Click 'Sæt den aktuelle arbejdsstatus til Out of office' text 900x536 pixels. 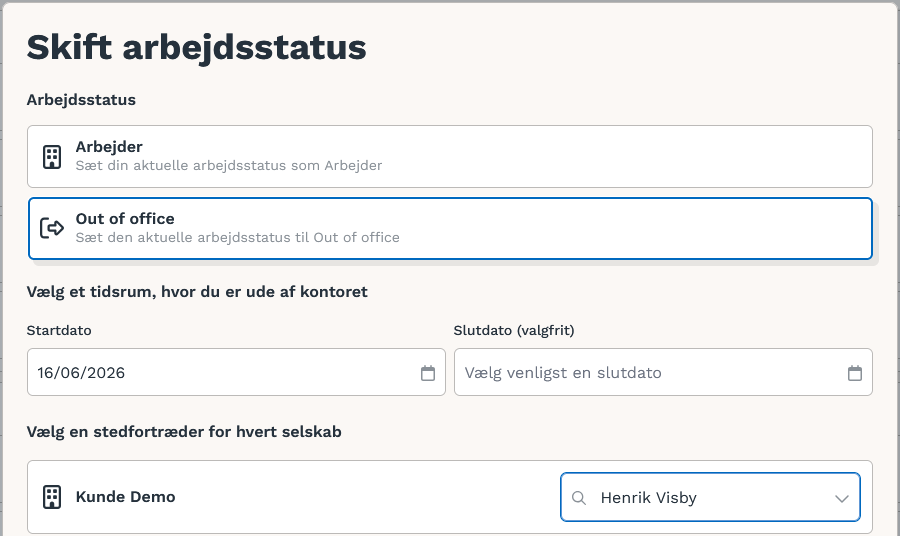coord(238,238)
